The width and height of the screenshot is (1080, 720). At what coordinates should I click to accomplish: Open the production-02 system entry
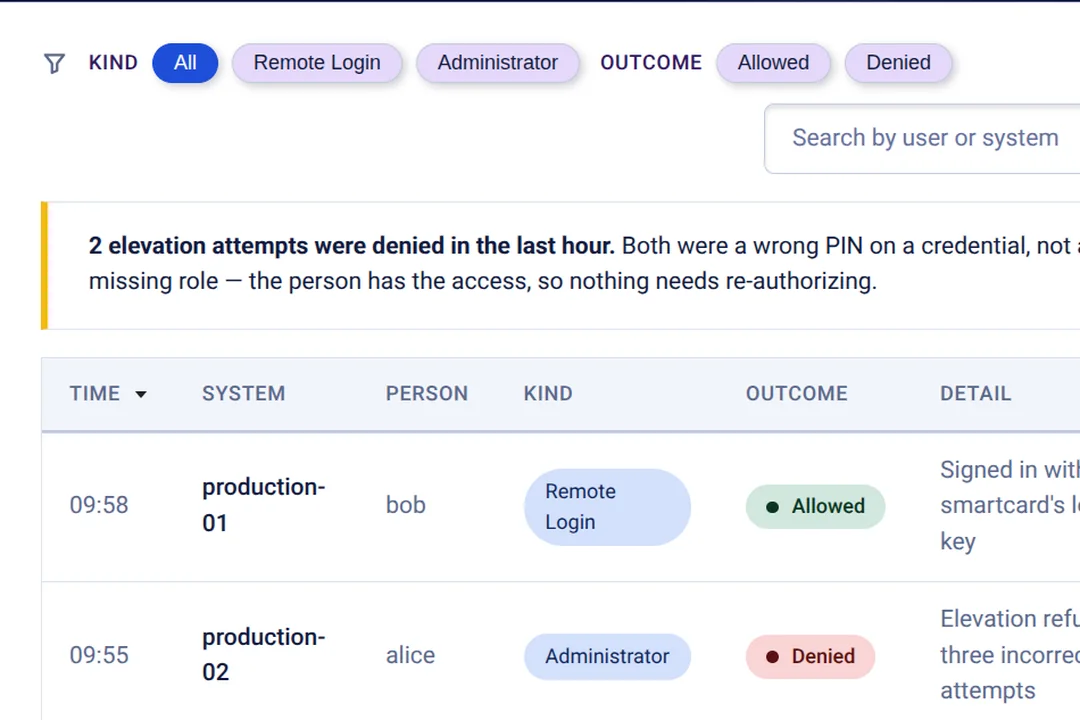263,654
